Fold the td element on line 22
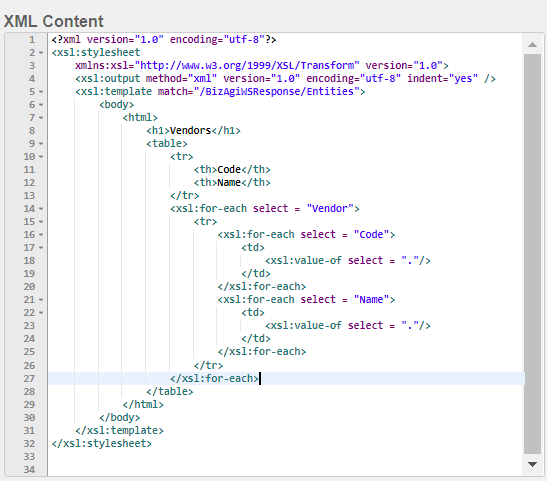Viewport: 547px width, 481px height. point(41,313)
